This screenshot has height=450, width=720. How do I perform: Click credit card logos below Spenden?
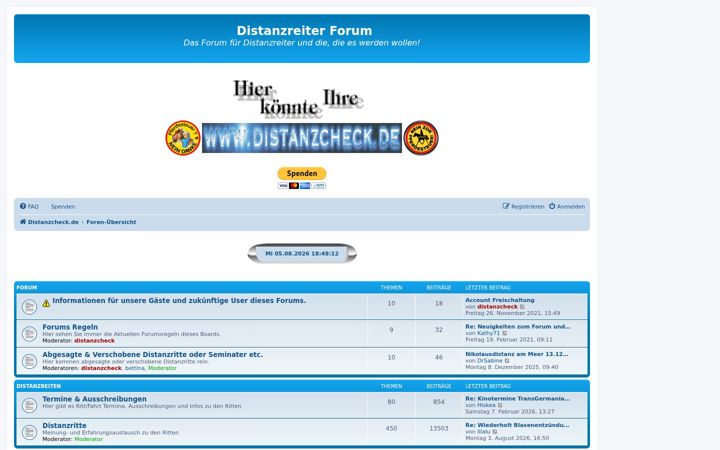point(302,186)
